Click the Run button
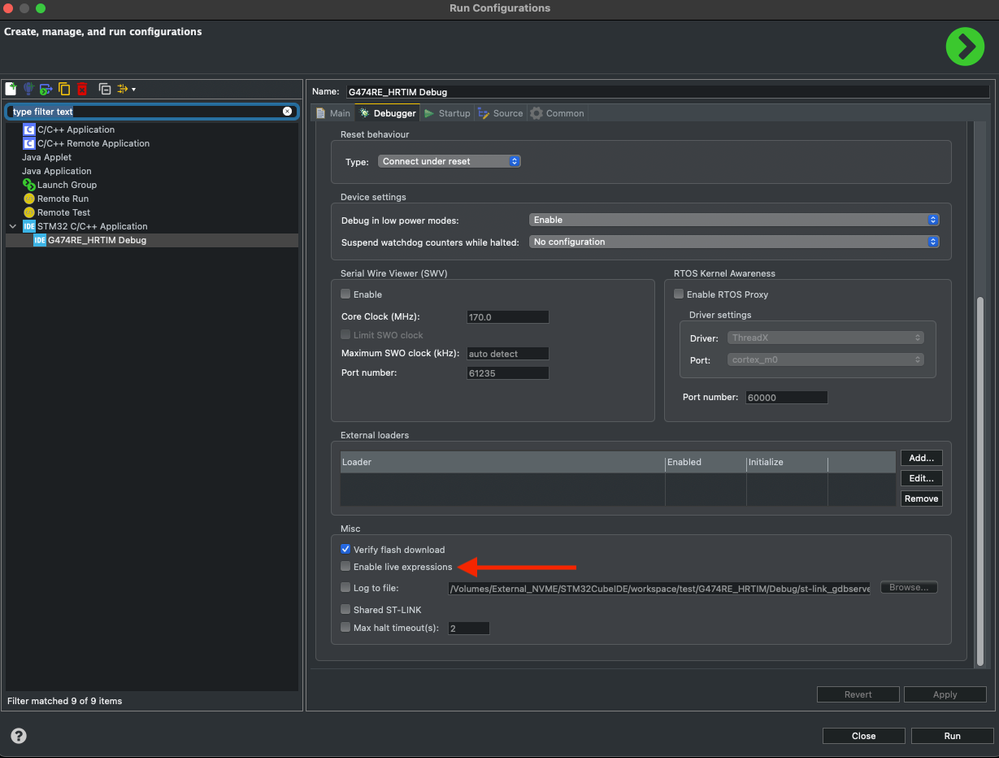Image resolution: width=999 pixels, height=758 pixels. (951, 736)
